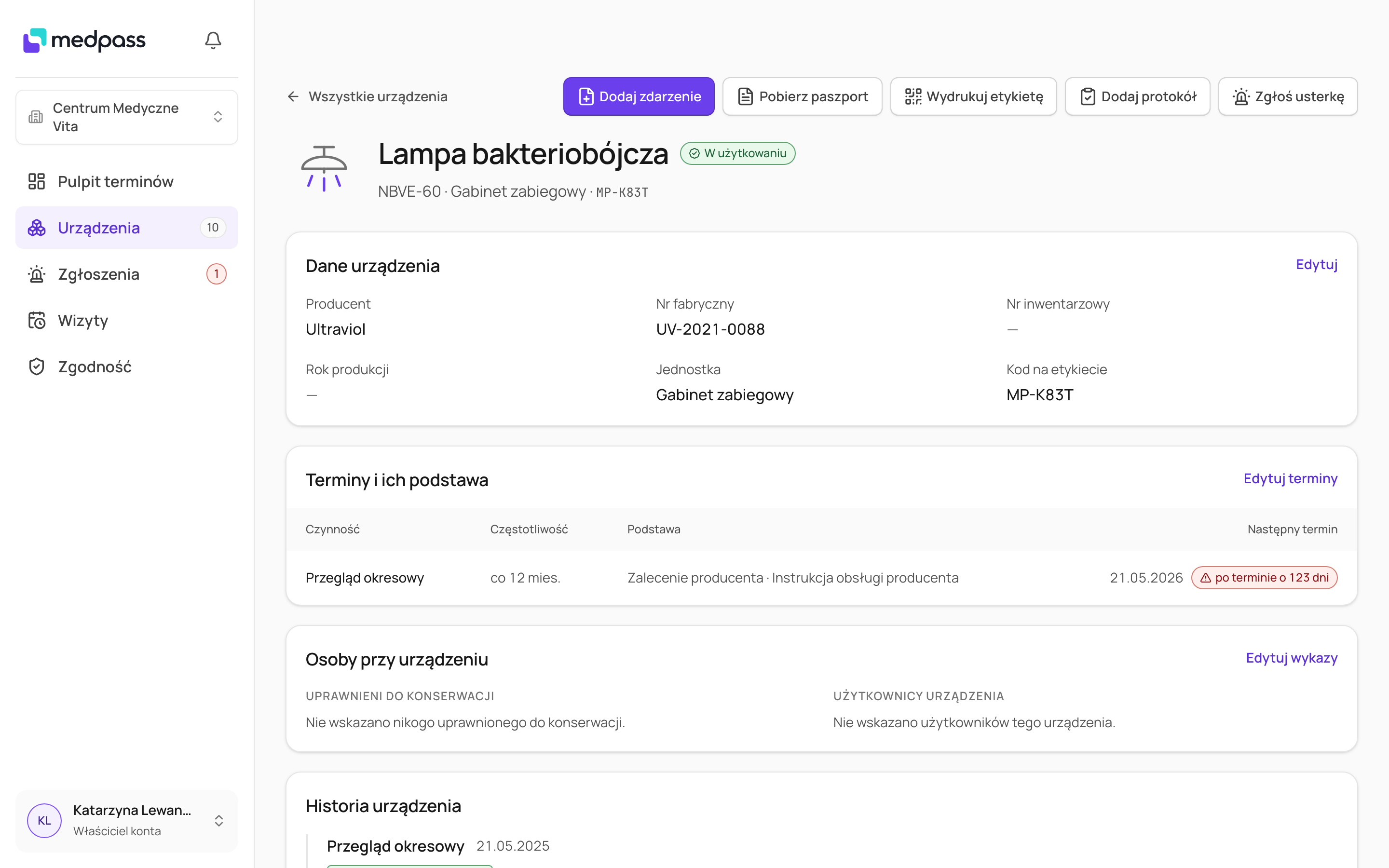Open Pulpit terminów in the sidebar
Image resolution: width=1389 pixels, height=868 pixels.
127,181
